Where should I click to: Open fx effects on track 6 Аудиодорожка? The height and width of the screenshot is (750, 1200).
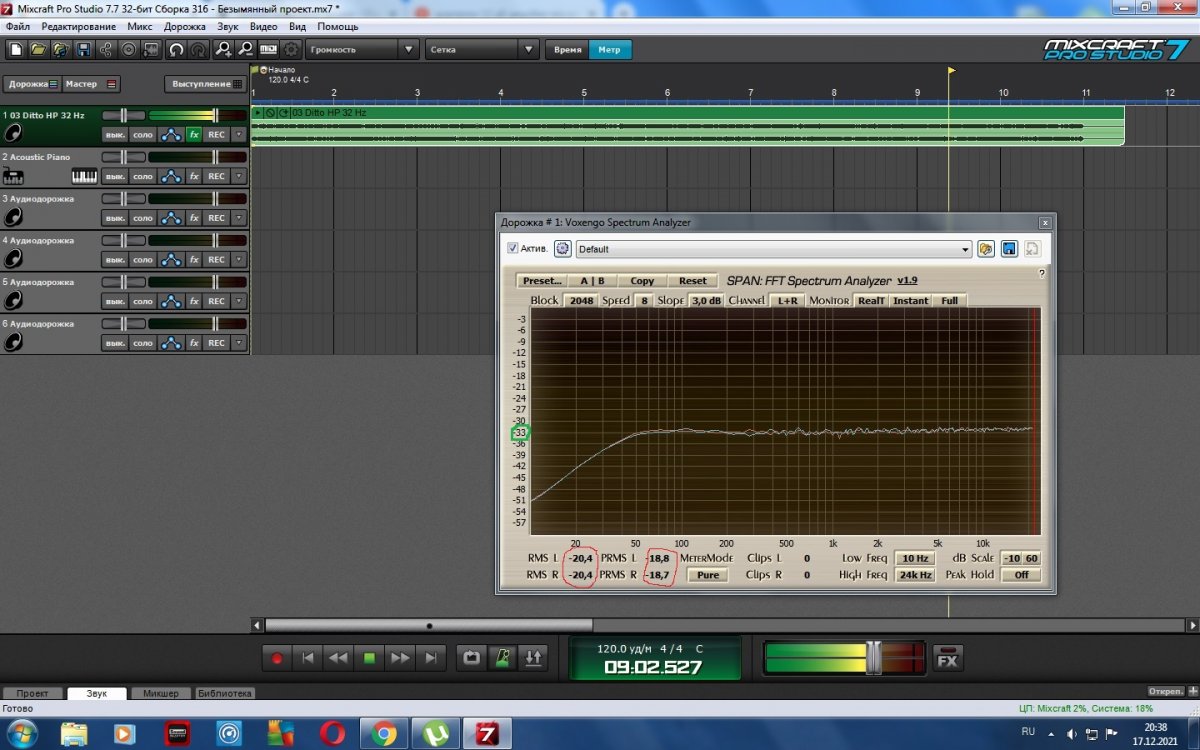point(194,343)
